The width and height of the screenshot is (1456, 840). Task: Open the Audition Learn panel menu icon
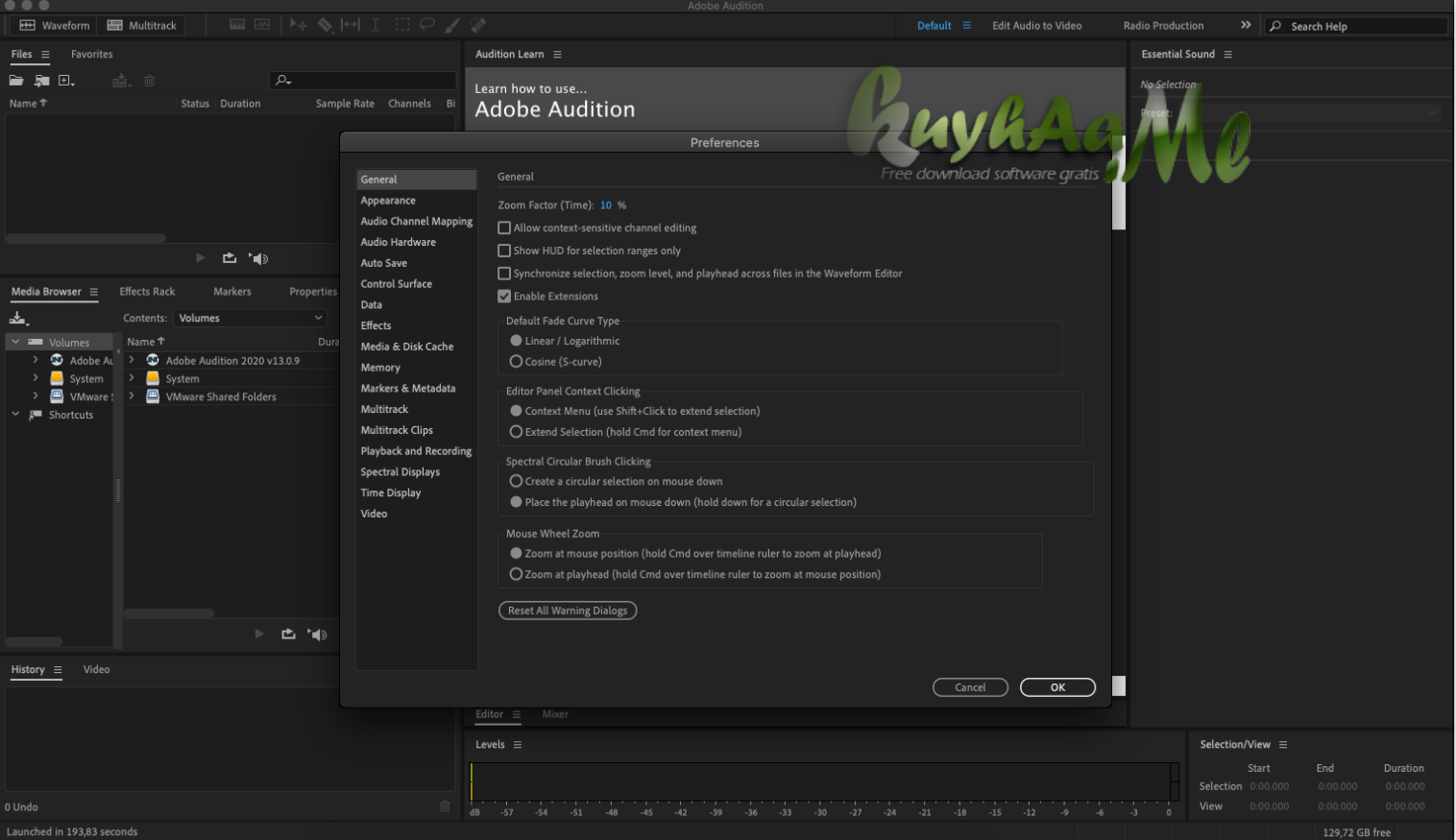click(557, 55)
